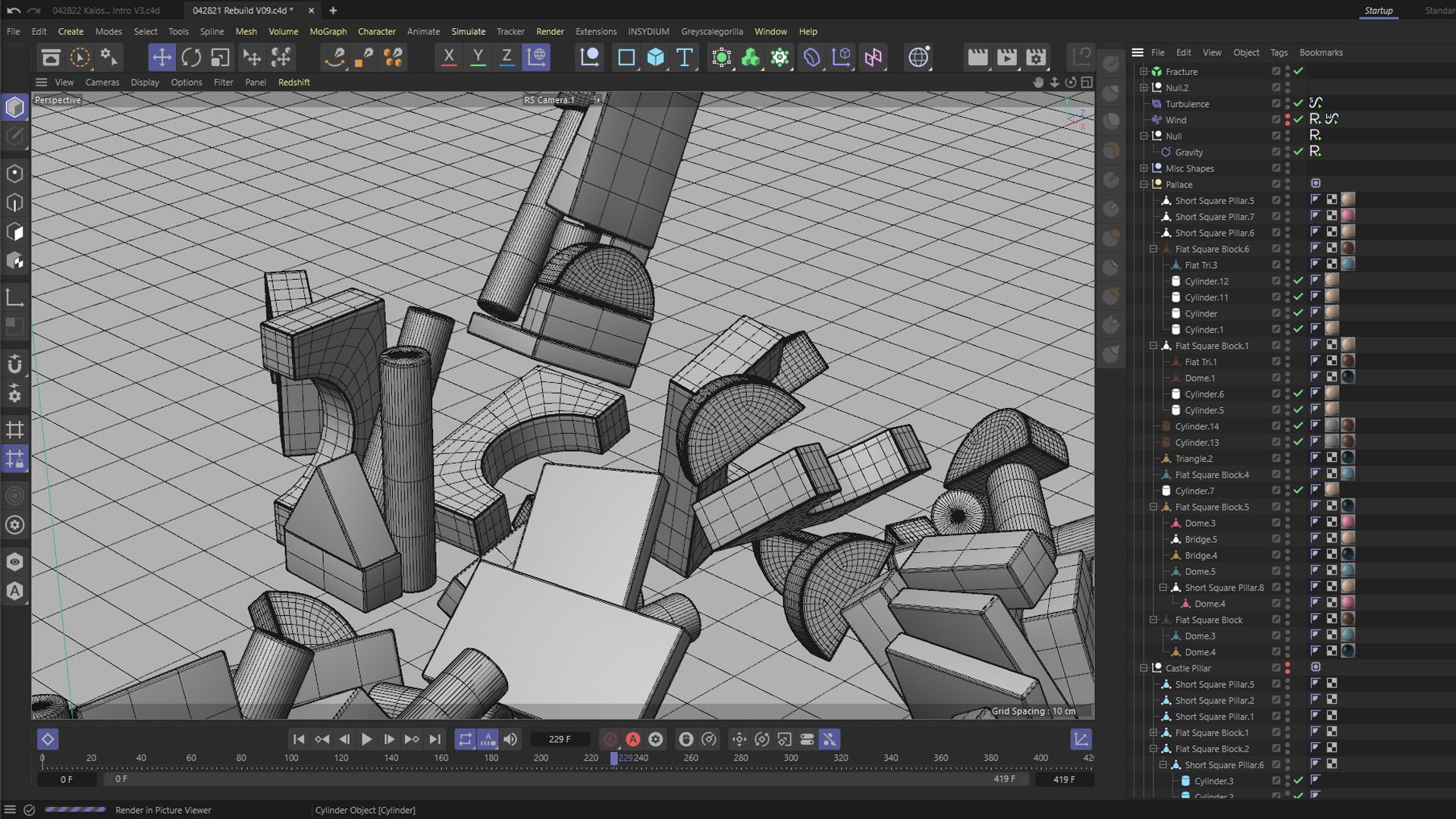Image resolution: width=1456 pixels, height=819 pixels.
Task: Add a Cube primitive object
Action: [x=655, y=58]
